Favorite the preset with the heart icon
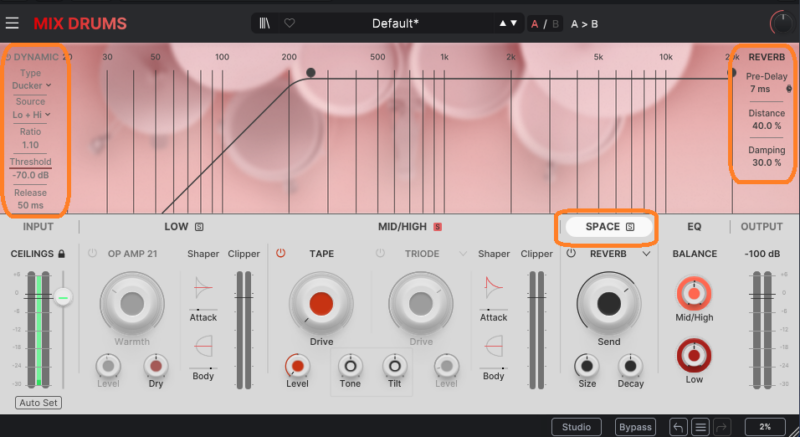800x437 pixels. coord(289,22)
